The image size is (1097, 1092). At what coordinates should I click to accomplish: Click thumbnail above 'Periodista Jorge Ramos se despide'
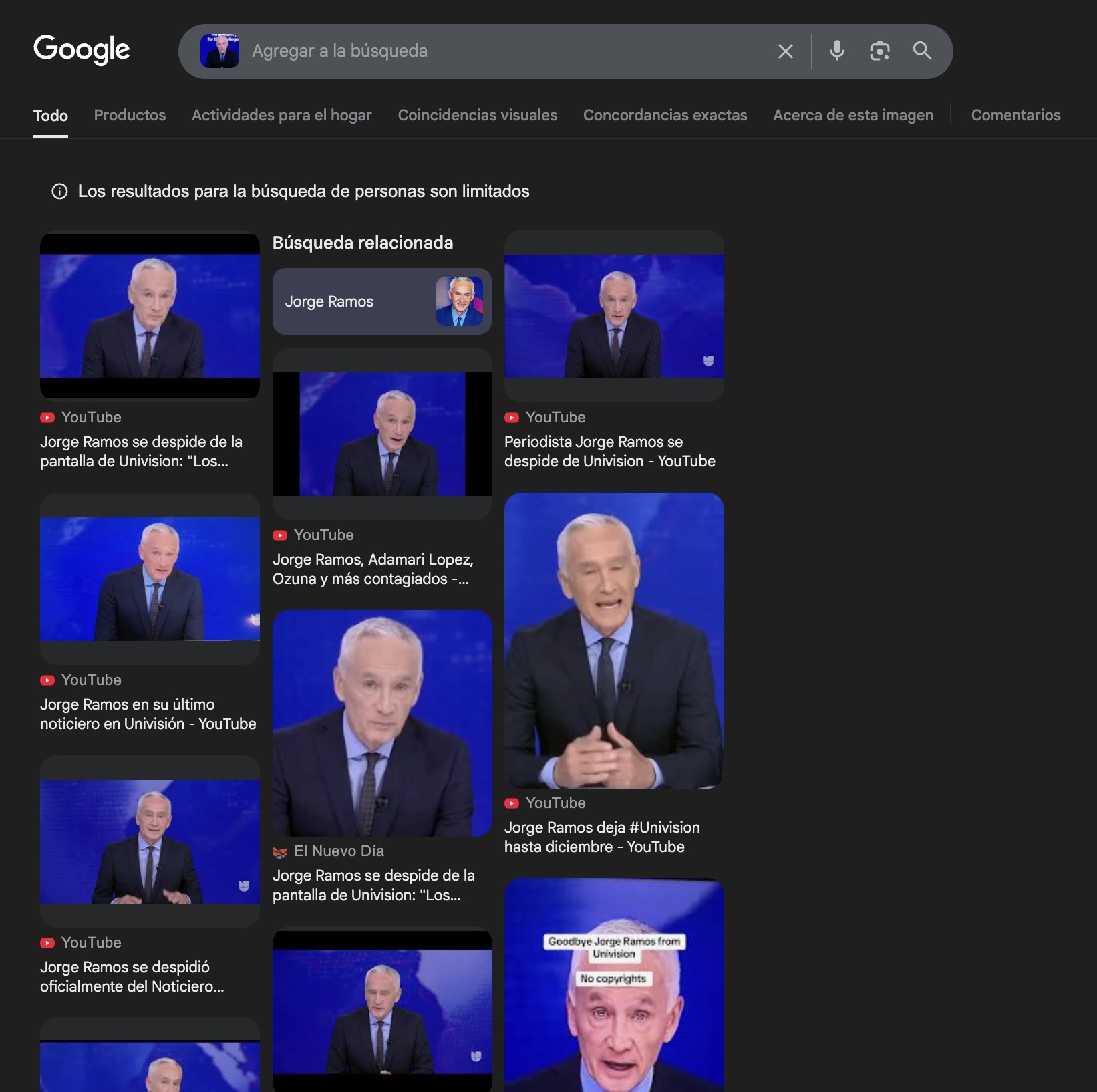coord(614,316)
